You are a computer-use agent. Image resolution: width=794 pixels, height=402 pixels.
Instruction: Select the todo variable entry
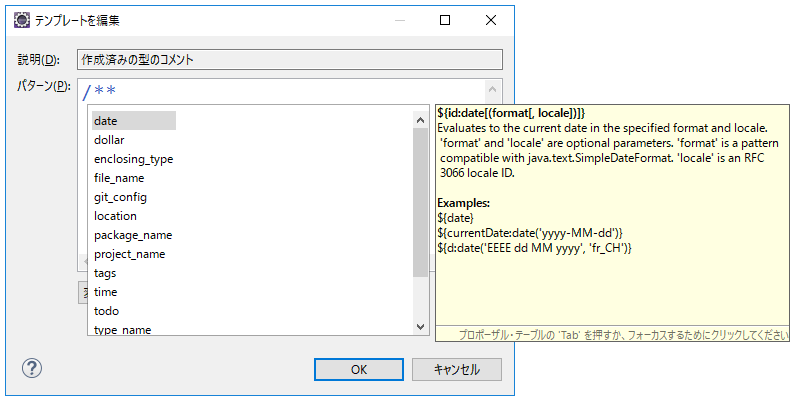pos(106,311)
